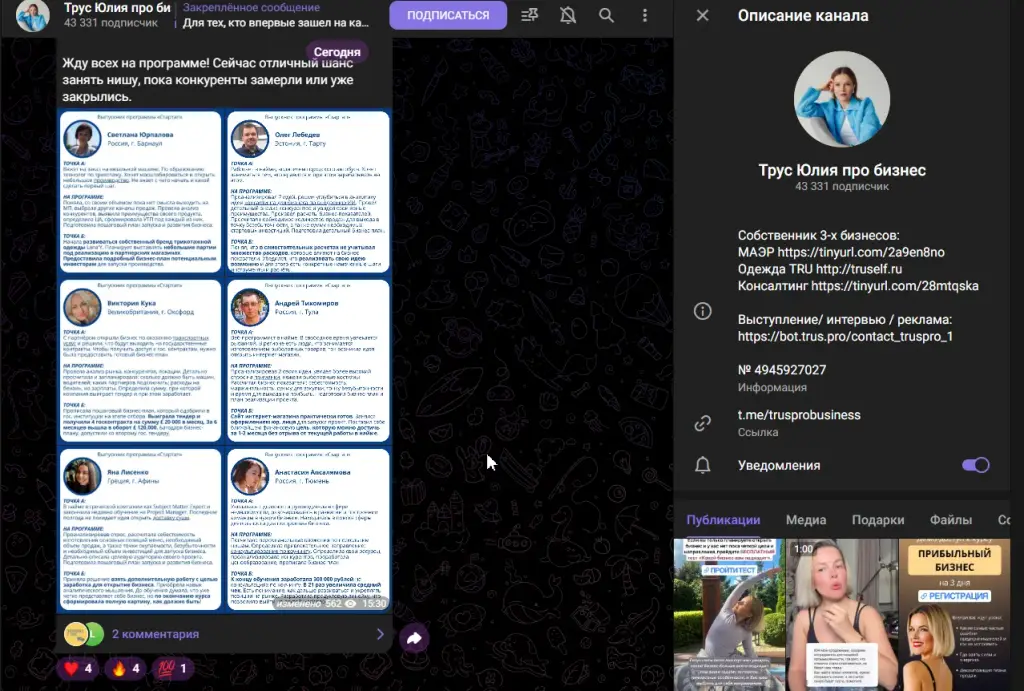
Task: Click the channel avatar in chat header
Action: click(x=33, y=15)
